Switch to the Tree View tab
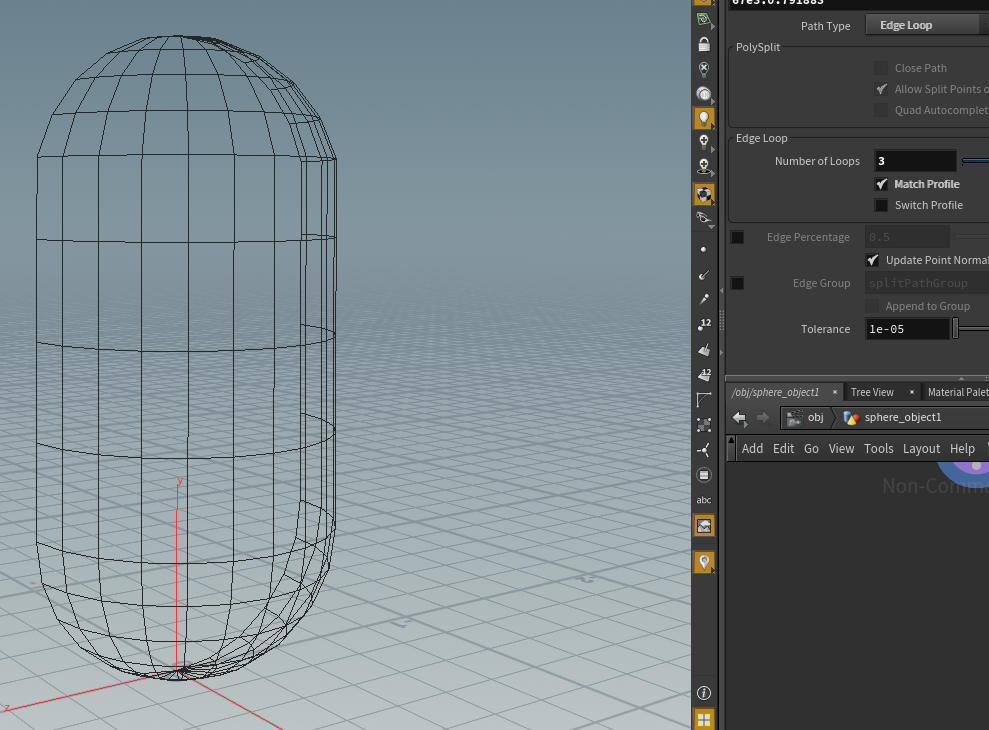The height and width of the screenshot is (730, 989). click(872, 392)
